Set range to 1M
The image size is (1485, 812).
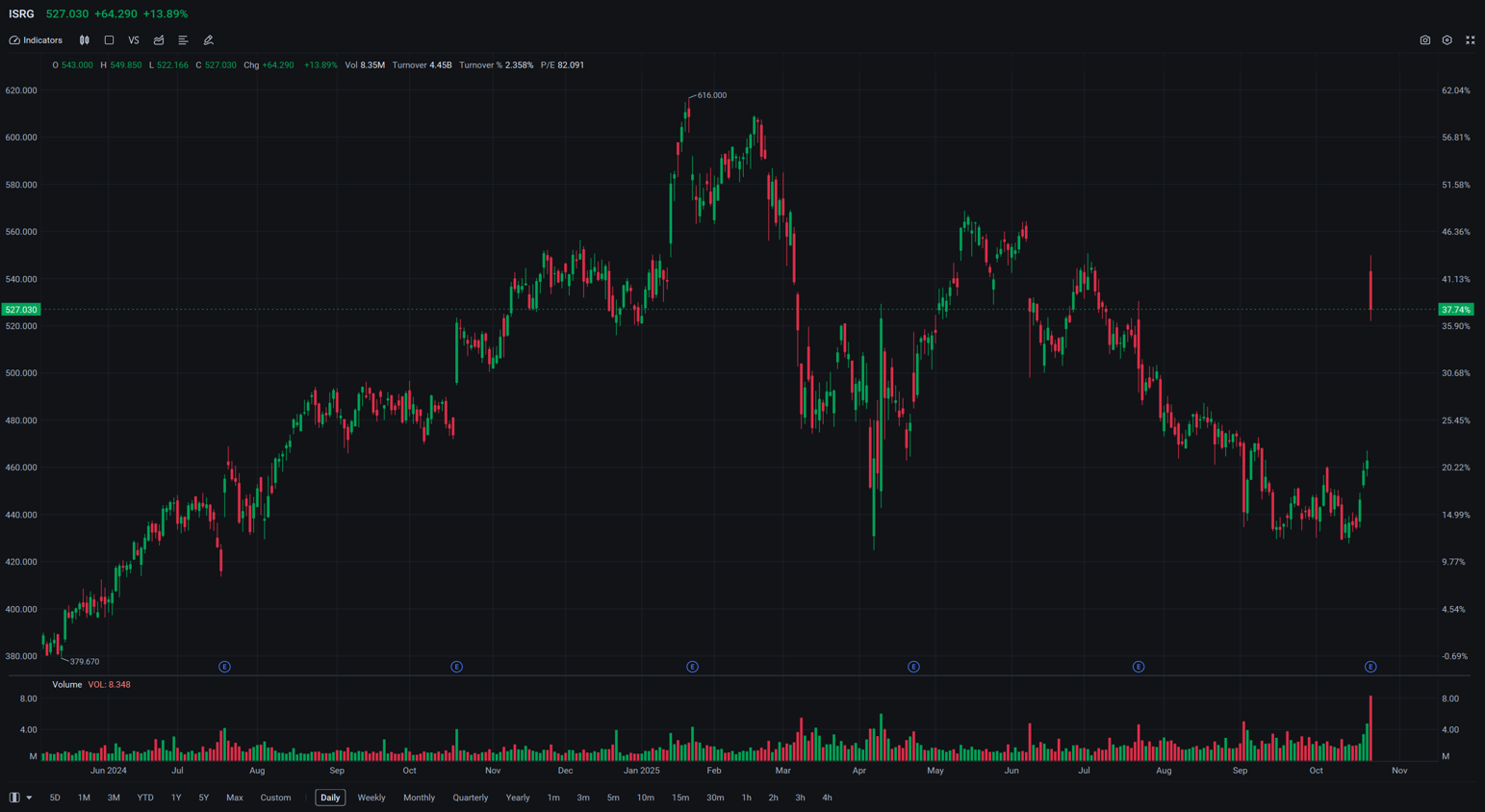84,798
